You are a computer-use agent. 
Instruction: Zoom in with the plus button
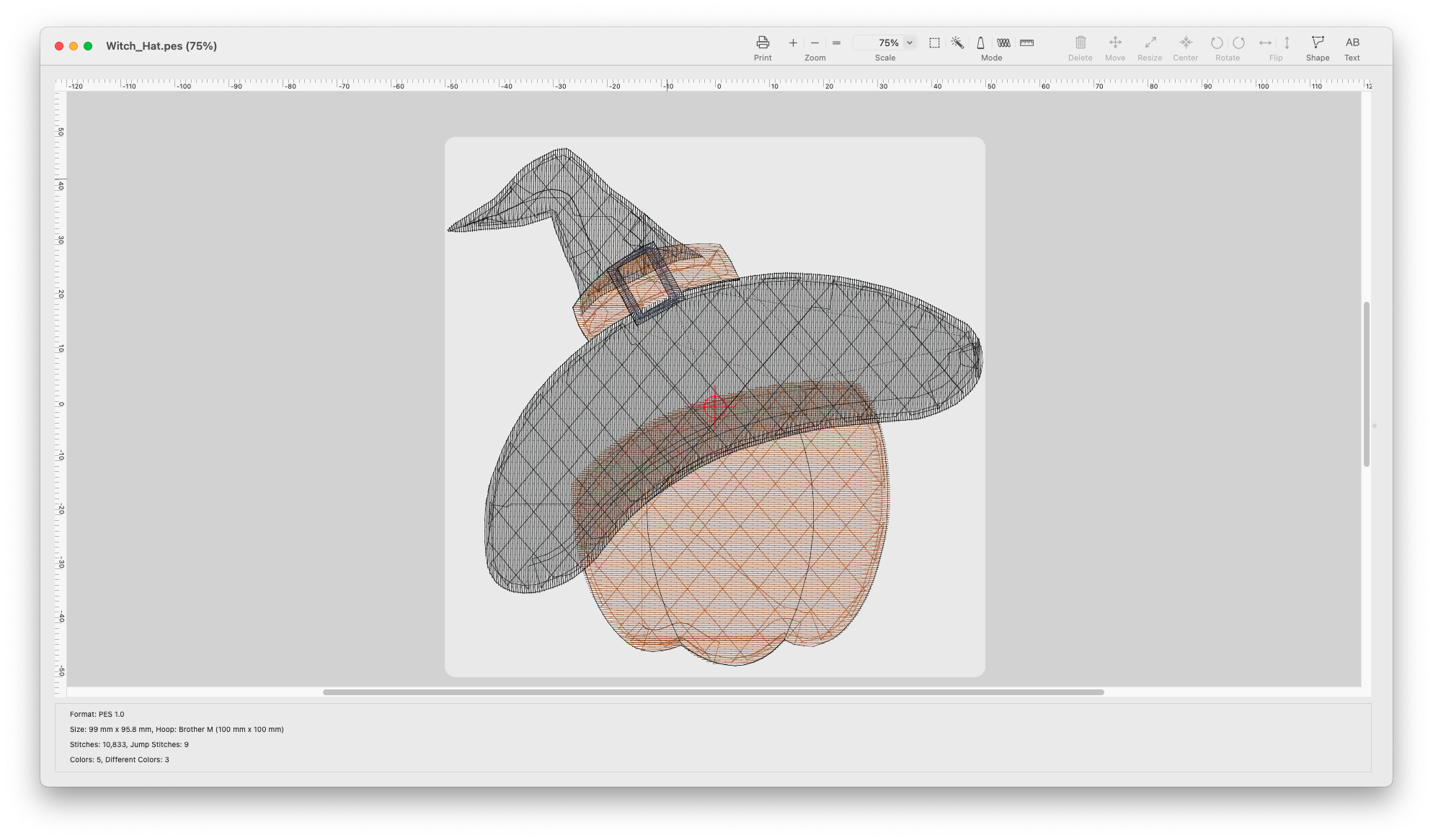coord(793,43)
